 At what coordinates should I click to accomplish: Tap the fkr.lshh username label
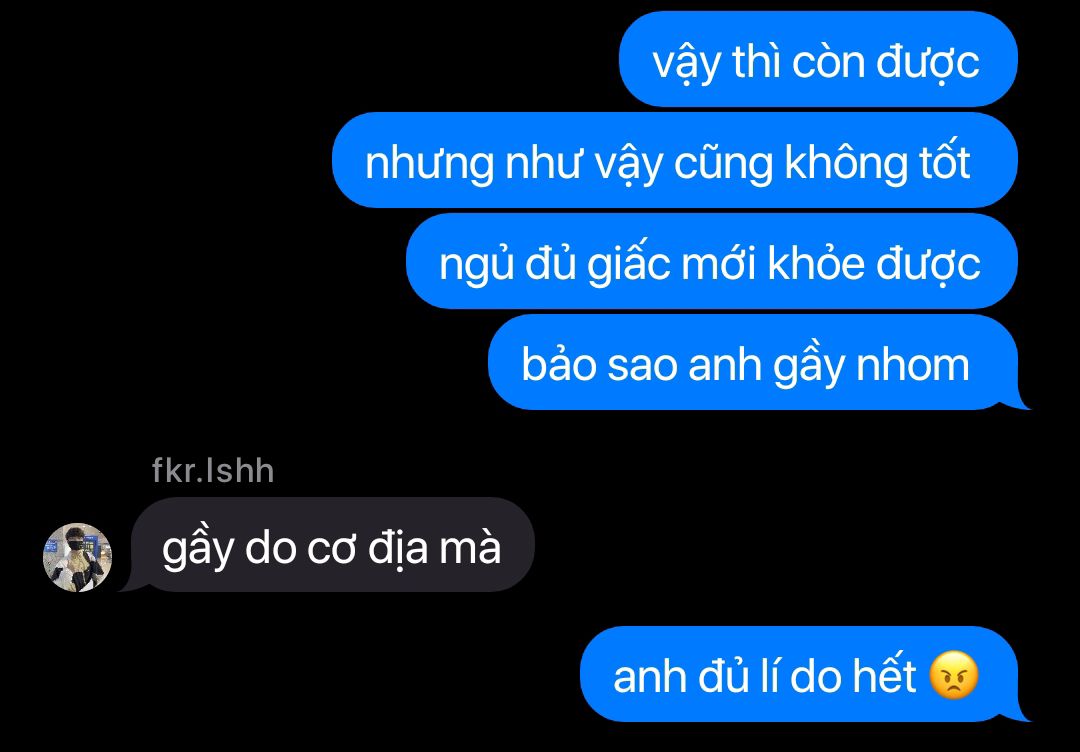(x=213, y=471)
